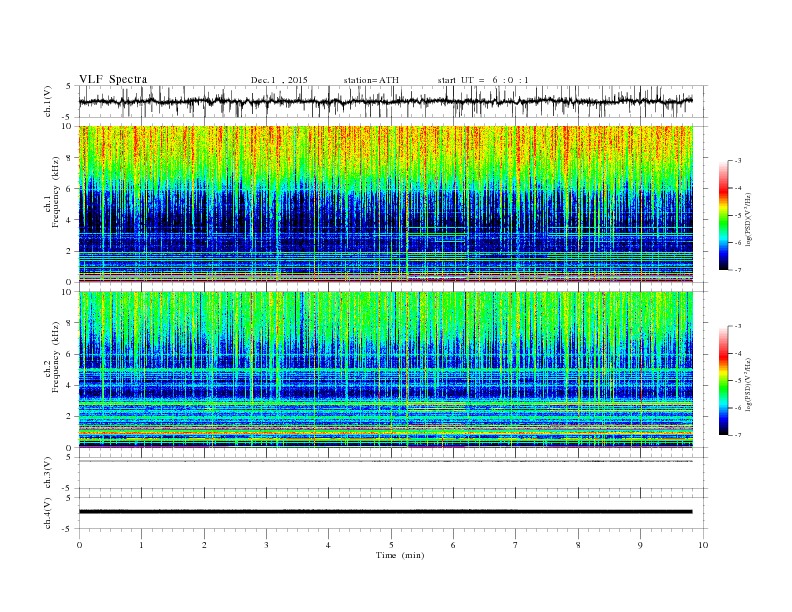Image resolution: width=792 pixels, height=612 pixels.
Task: Click the ch.1 "Frequency (kHz)" axis label
Action: coord(56,192)
